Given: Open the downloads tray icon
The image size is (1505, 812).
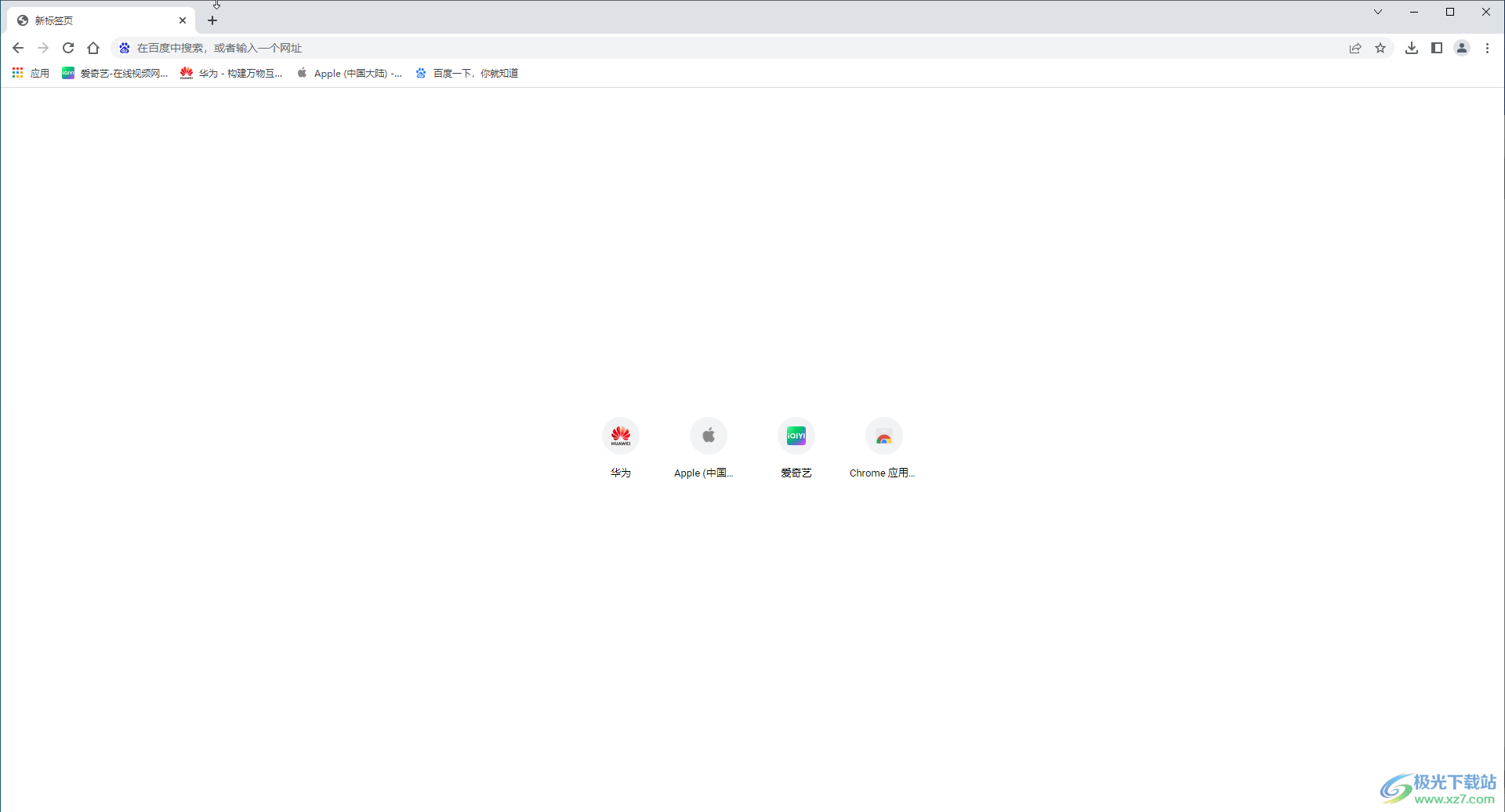Looking at the screenshot, I should click(1412, 48).
